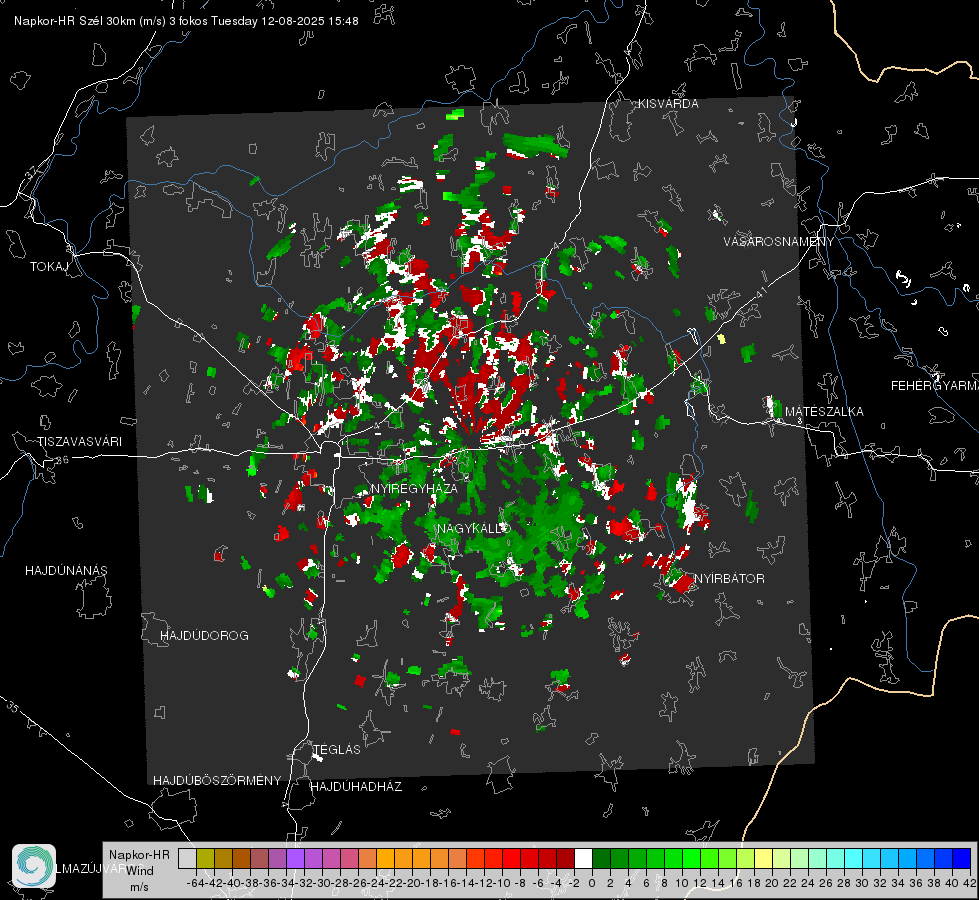979x900 pixels.
Task: Click the HAJDÚDOROG city label
Action: tap(204, 636)
